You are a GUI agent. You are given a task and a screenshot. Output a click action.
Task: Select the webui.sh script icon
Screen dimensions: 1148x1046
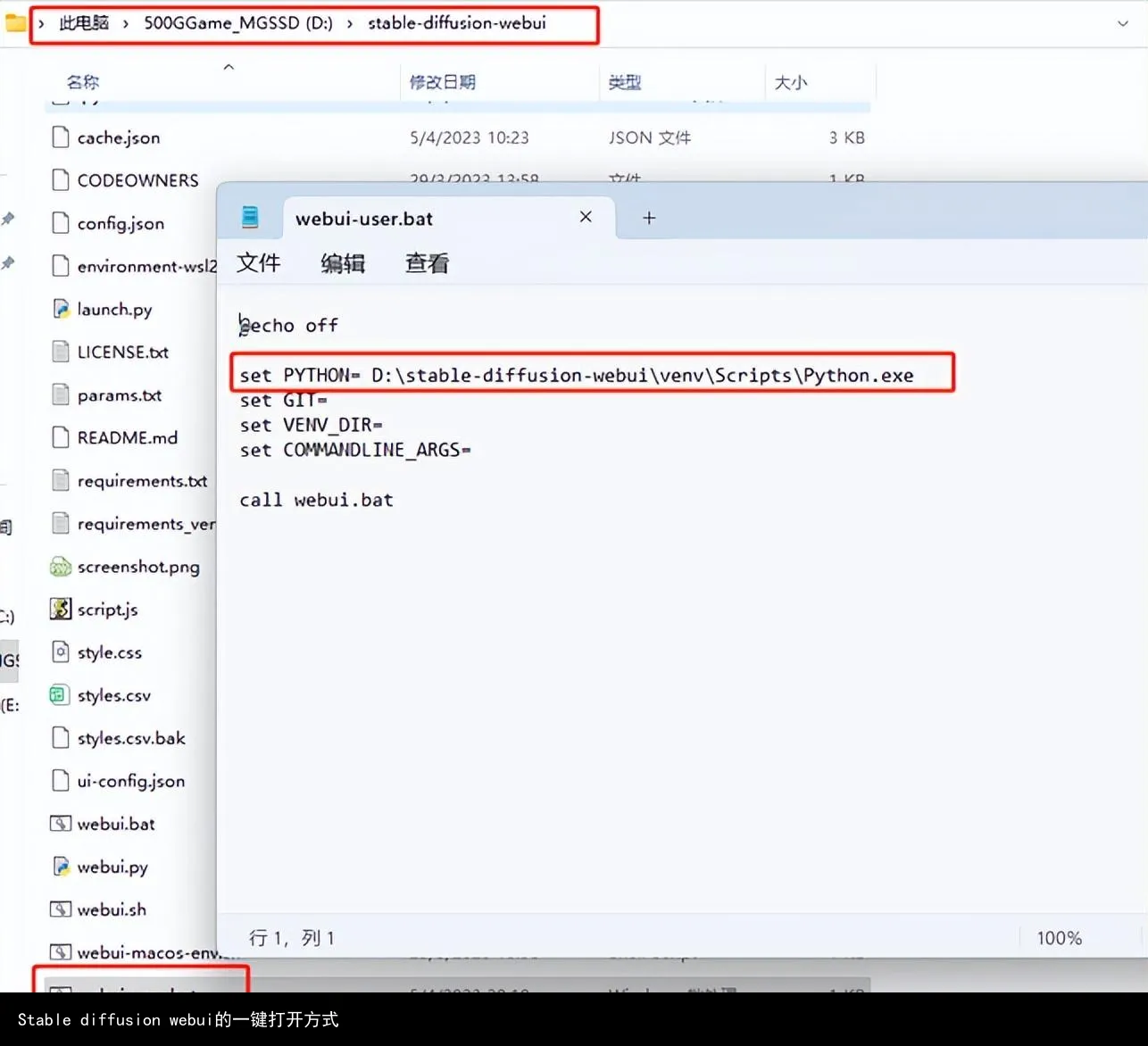point(61,909)
